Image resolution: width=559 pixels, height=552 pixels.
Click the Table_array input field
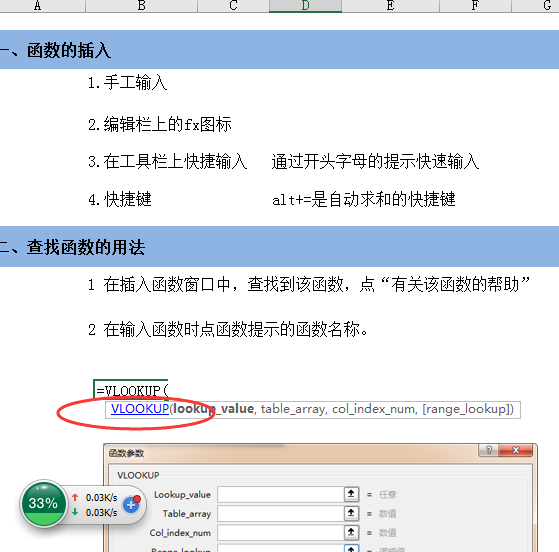[281, 513]
